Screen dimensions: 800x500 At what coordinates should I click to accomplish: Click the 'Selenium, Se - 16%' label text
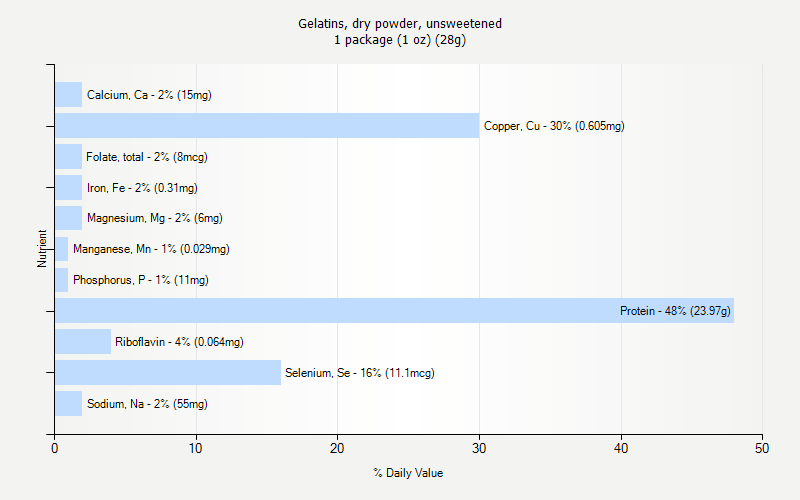359,373
